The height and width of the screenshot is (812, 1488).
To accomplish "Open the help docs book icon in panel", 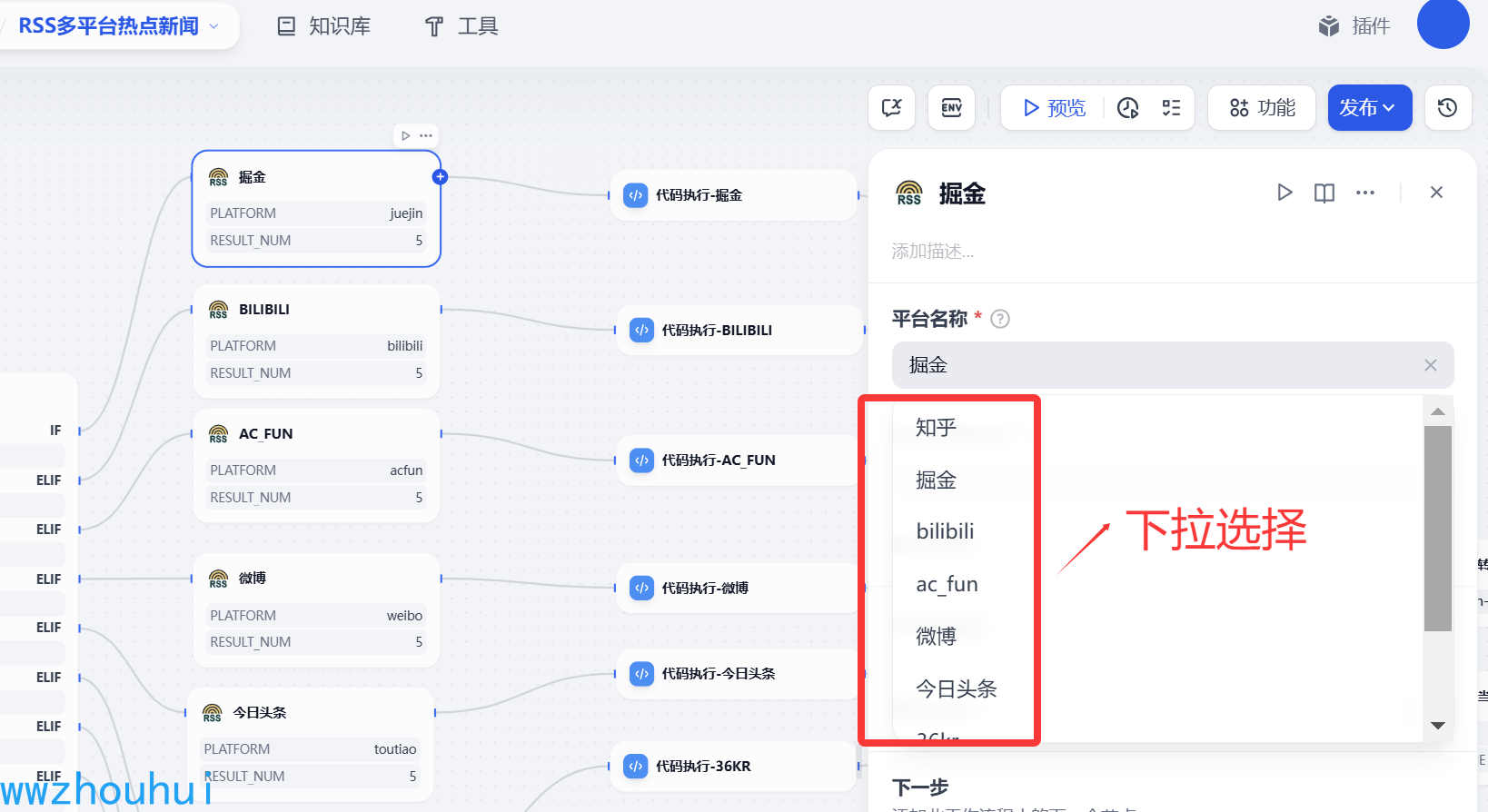I will tap(1324, 193).
